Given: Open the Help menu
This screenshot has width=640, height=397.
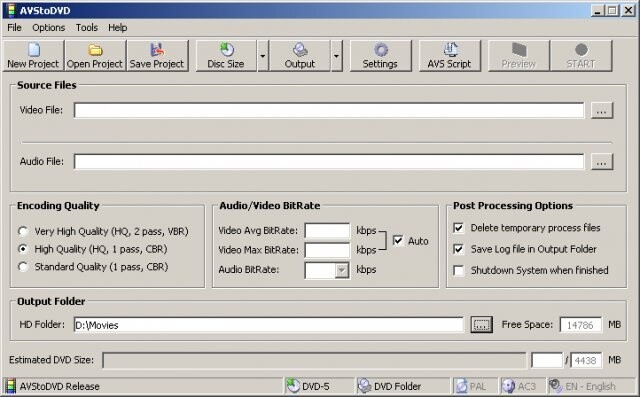Looking at the screenshot, I should pyautogui.click(x=118, y=28).
